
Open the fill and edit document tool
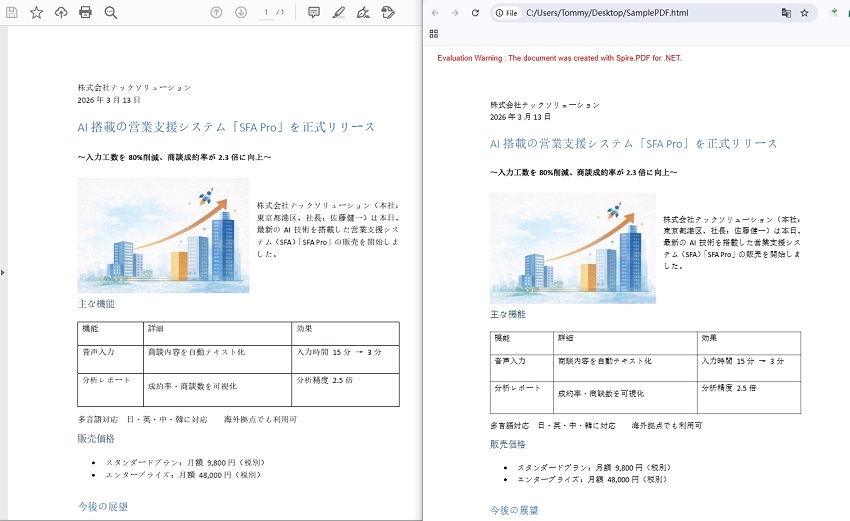388,12
